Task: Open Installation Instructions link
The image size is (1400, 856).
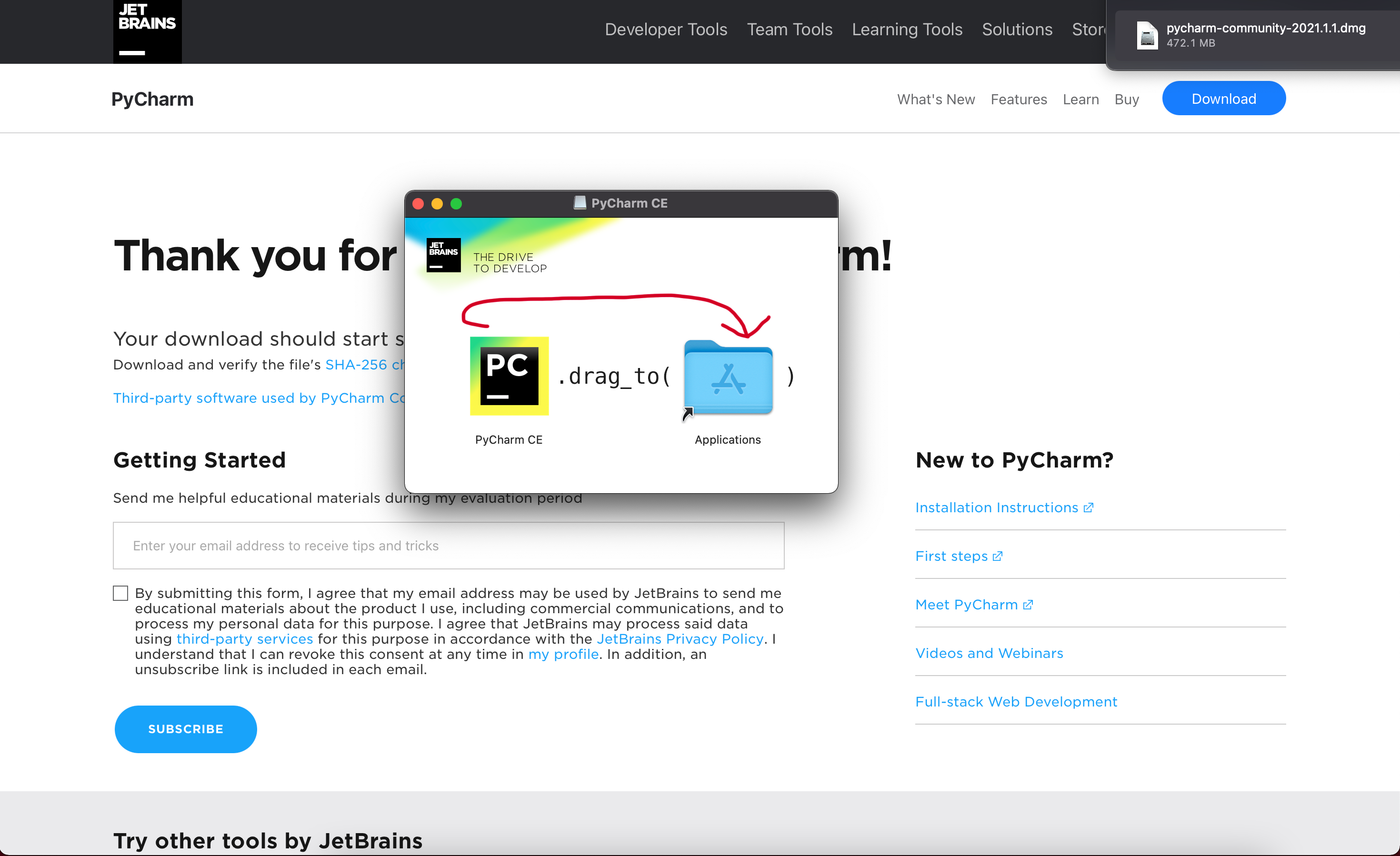Action: 1004,507
